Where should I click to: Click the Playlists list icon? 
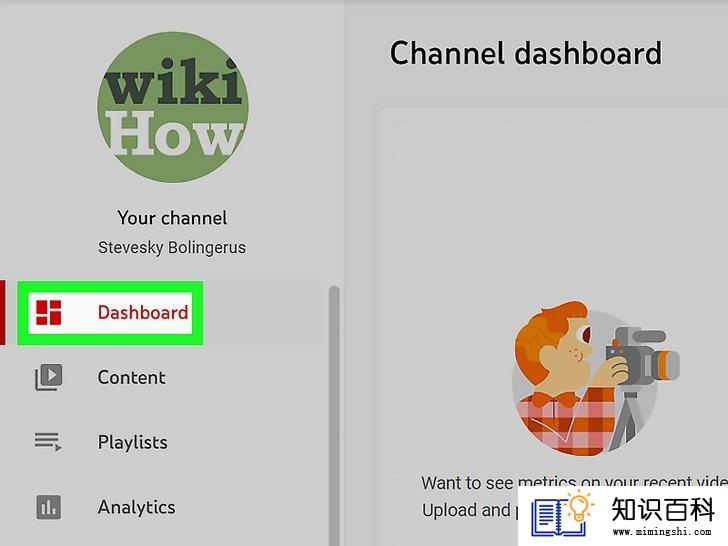click(48, 442)
